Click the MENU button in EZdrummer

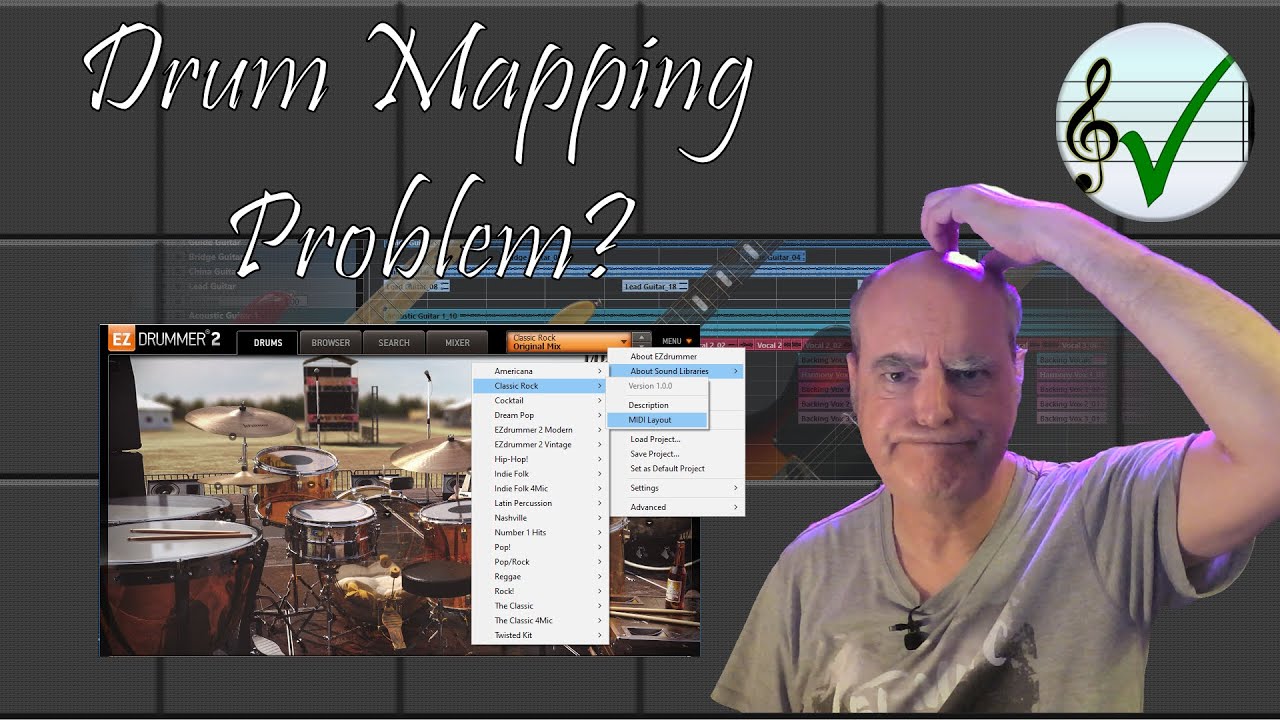click(677, 342)
